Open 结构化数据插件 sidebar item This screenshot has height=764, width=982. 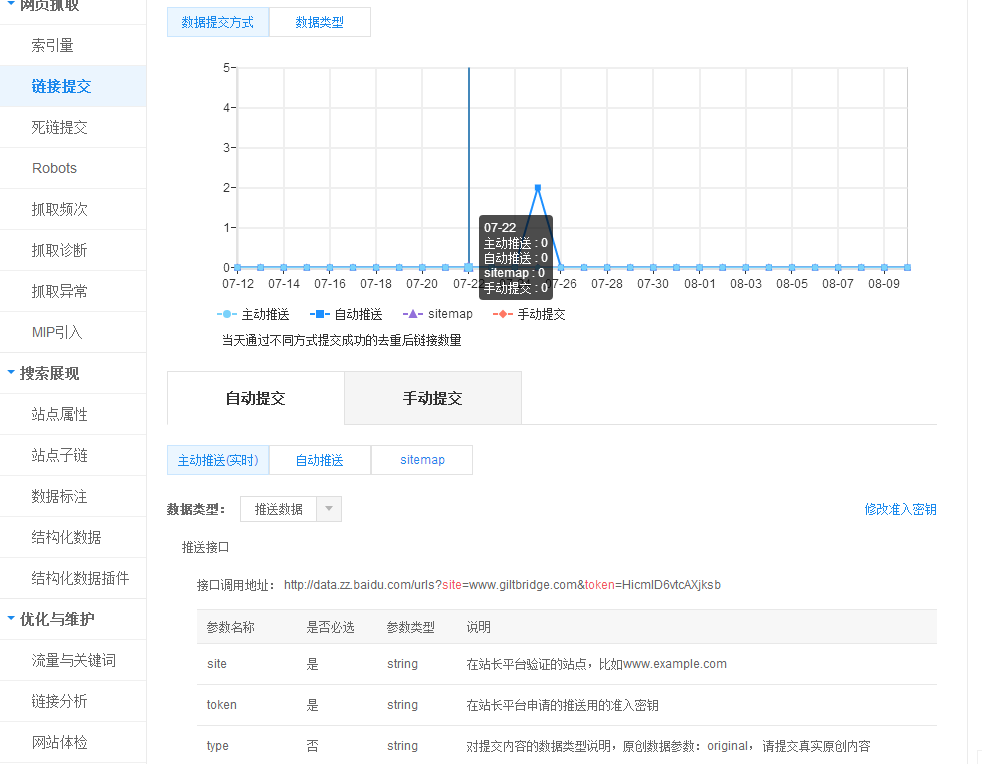[80, 578]
